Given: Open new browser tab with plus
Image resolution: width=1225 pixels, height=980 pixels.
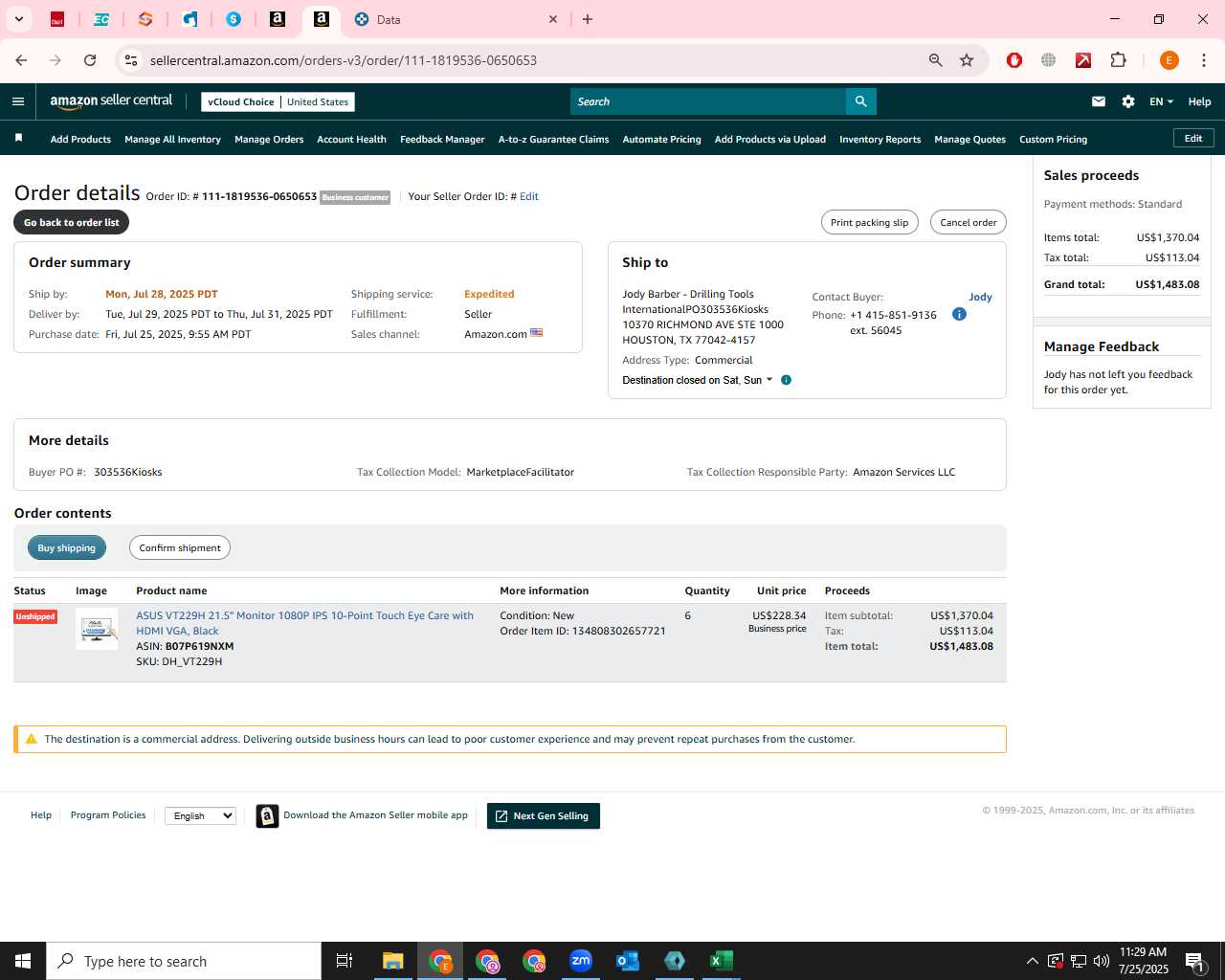Looking at the screenshot, I should click(x=588, y=19).
